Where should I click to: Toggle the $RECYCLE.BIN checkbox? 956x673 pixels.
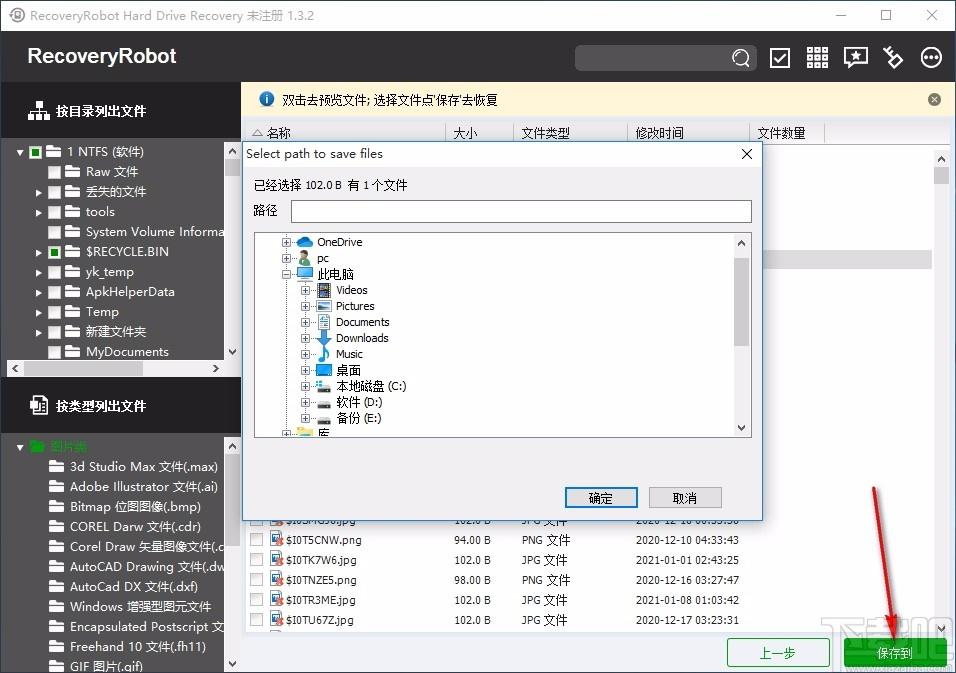tap(54, 252)
